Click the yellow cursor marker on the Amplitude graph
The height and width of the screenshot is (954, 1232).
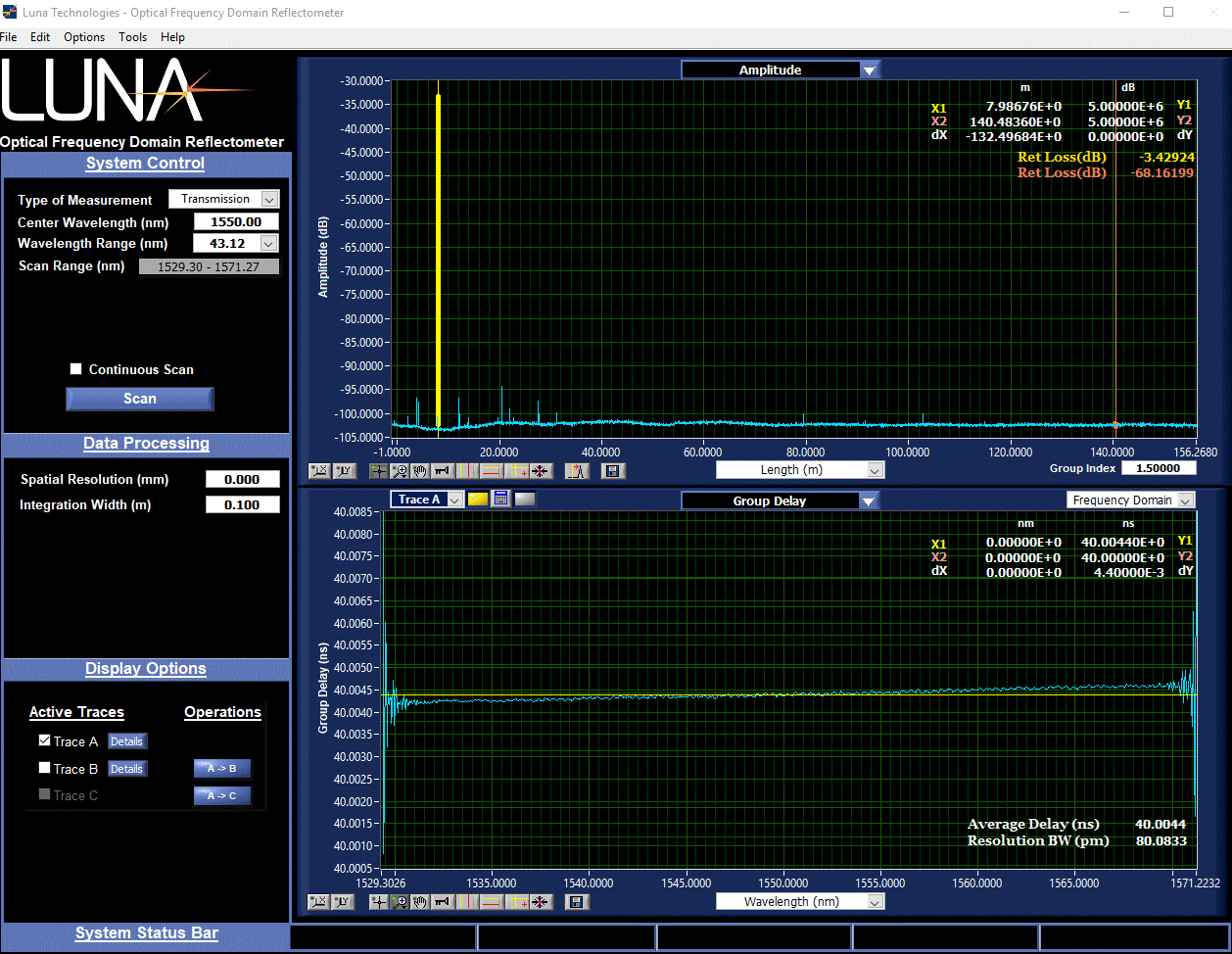click(439, 261)
